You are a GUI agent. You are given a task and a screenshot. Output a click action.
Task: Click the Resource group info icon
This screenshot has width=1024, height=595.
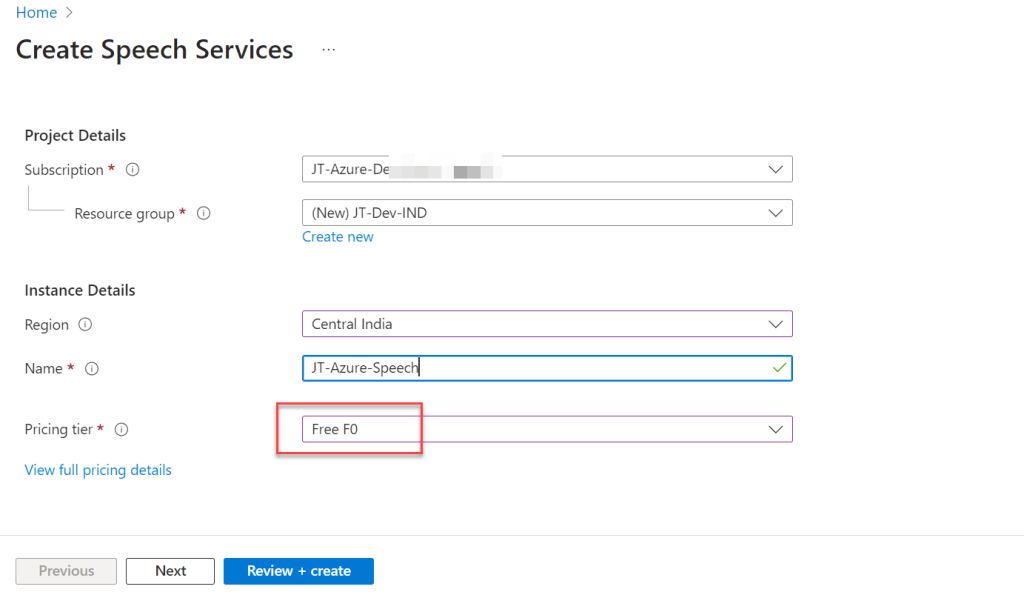click(204, 214)
